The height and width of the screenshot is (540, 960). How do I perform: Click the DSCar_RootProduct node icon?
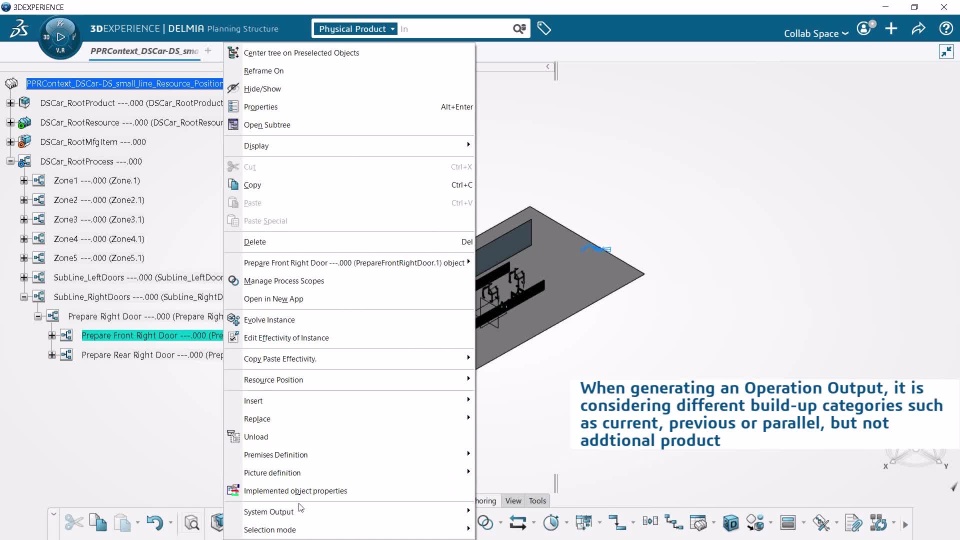point(24,102)
